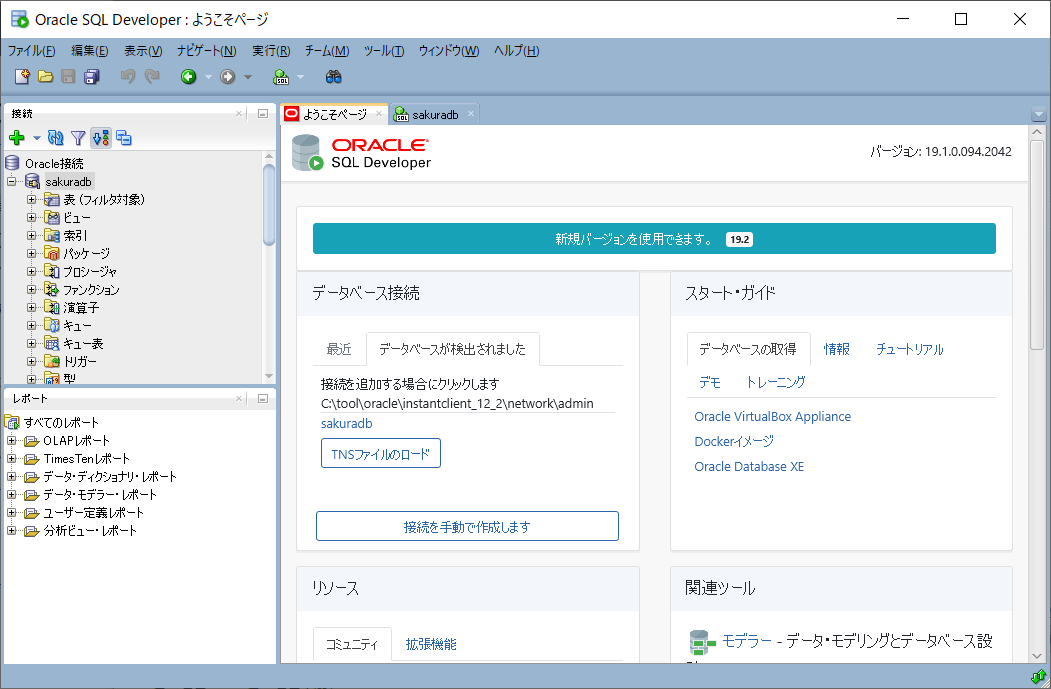Open the チュートリアル tab
The width and height of the screenshot is (1051, 689).
(910, 349)
